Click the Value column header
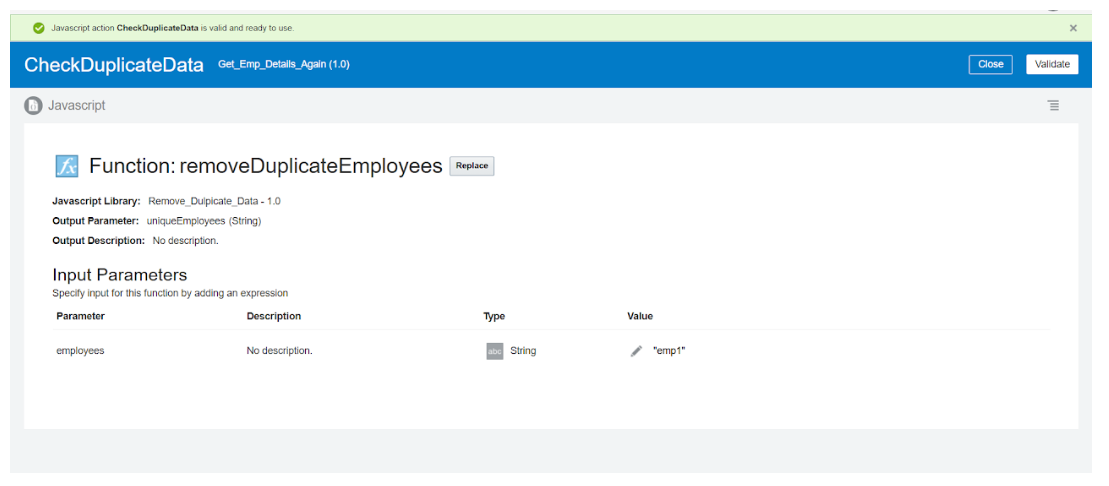 pyautogui.click(x=640, y=316)
